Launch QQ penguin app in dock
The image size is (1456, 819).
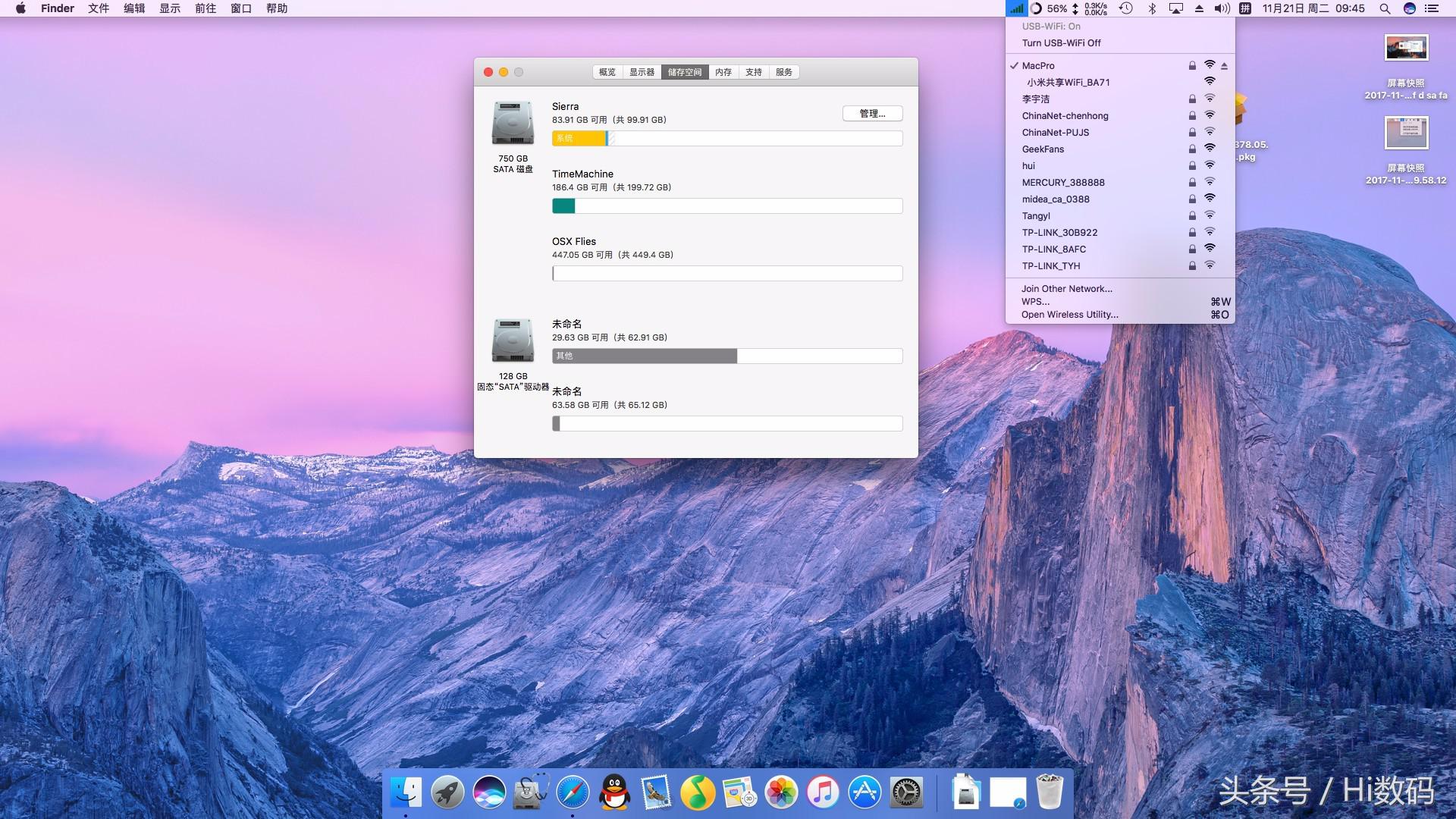614,793
